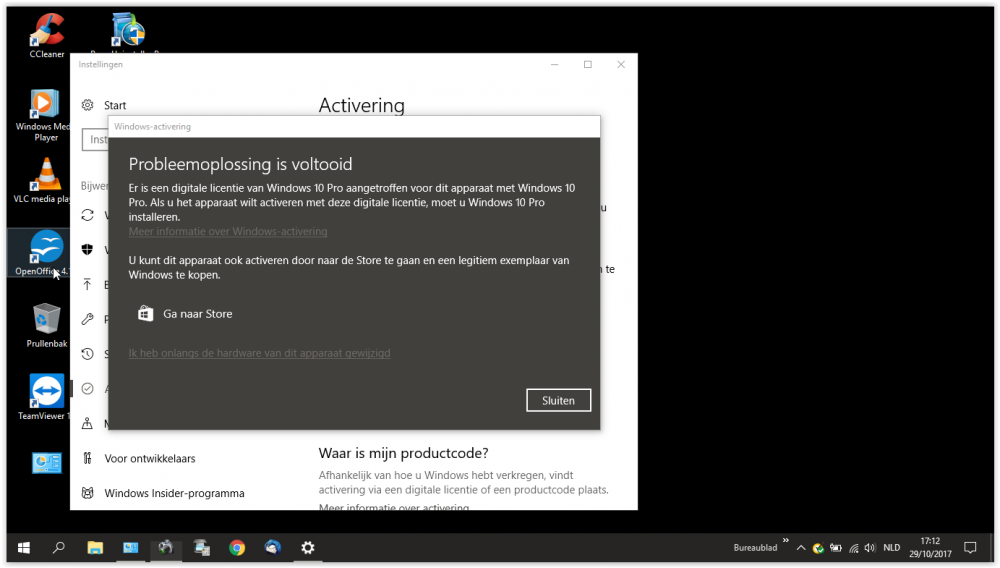Open battery status tray icon
The width and height of the screenshot is (1000, 568).
(835, 548)
